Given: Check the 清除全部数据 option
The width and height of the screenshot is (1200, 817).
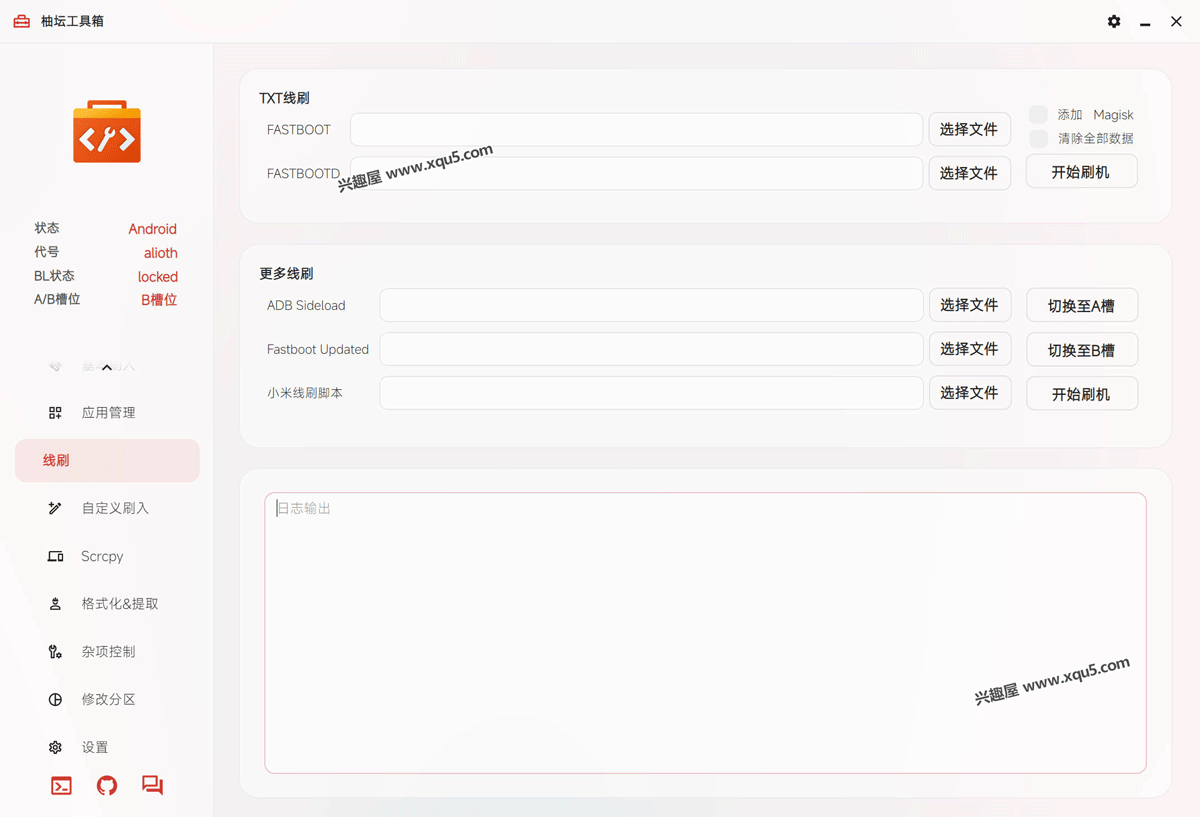Looking at the screenshot, I should click(x=1039, y=139).
